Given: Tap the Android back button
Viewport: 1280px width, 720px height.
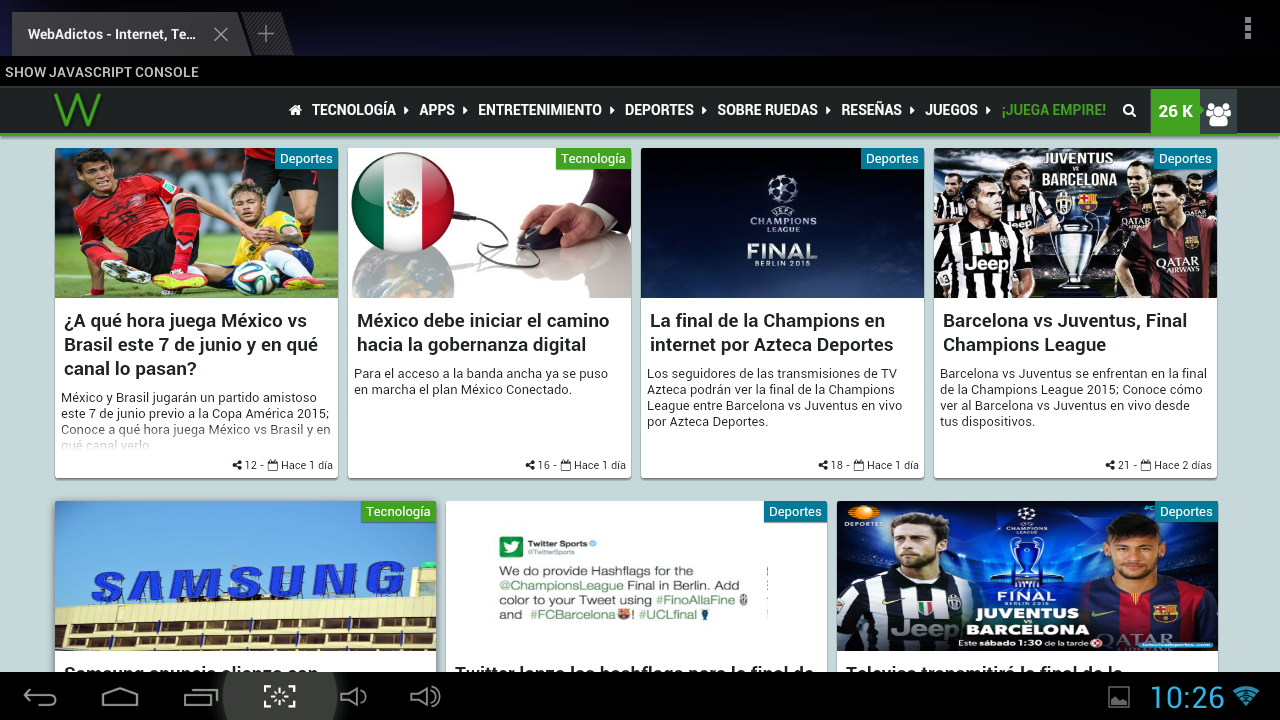Looking at the screenshot, I should point(40,697).
